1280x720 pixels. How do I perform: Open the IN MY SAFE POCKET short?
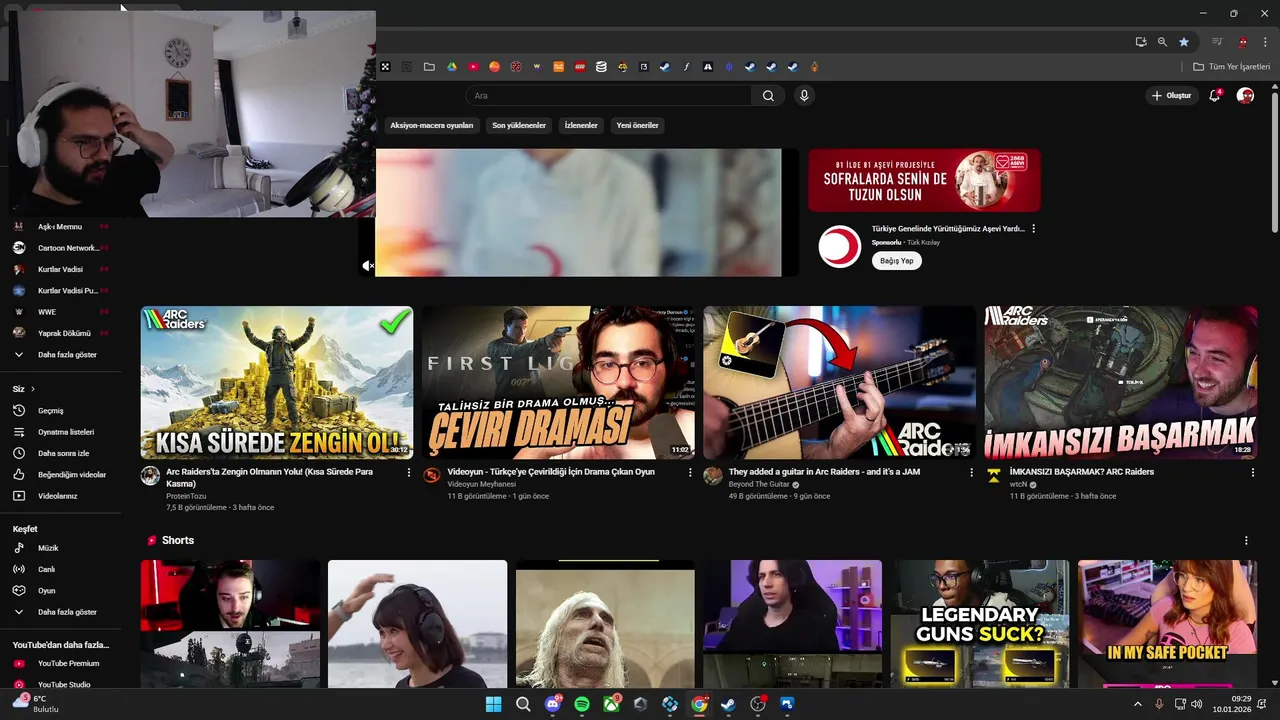(1167, 624)
